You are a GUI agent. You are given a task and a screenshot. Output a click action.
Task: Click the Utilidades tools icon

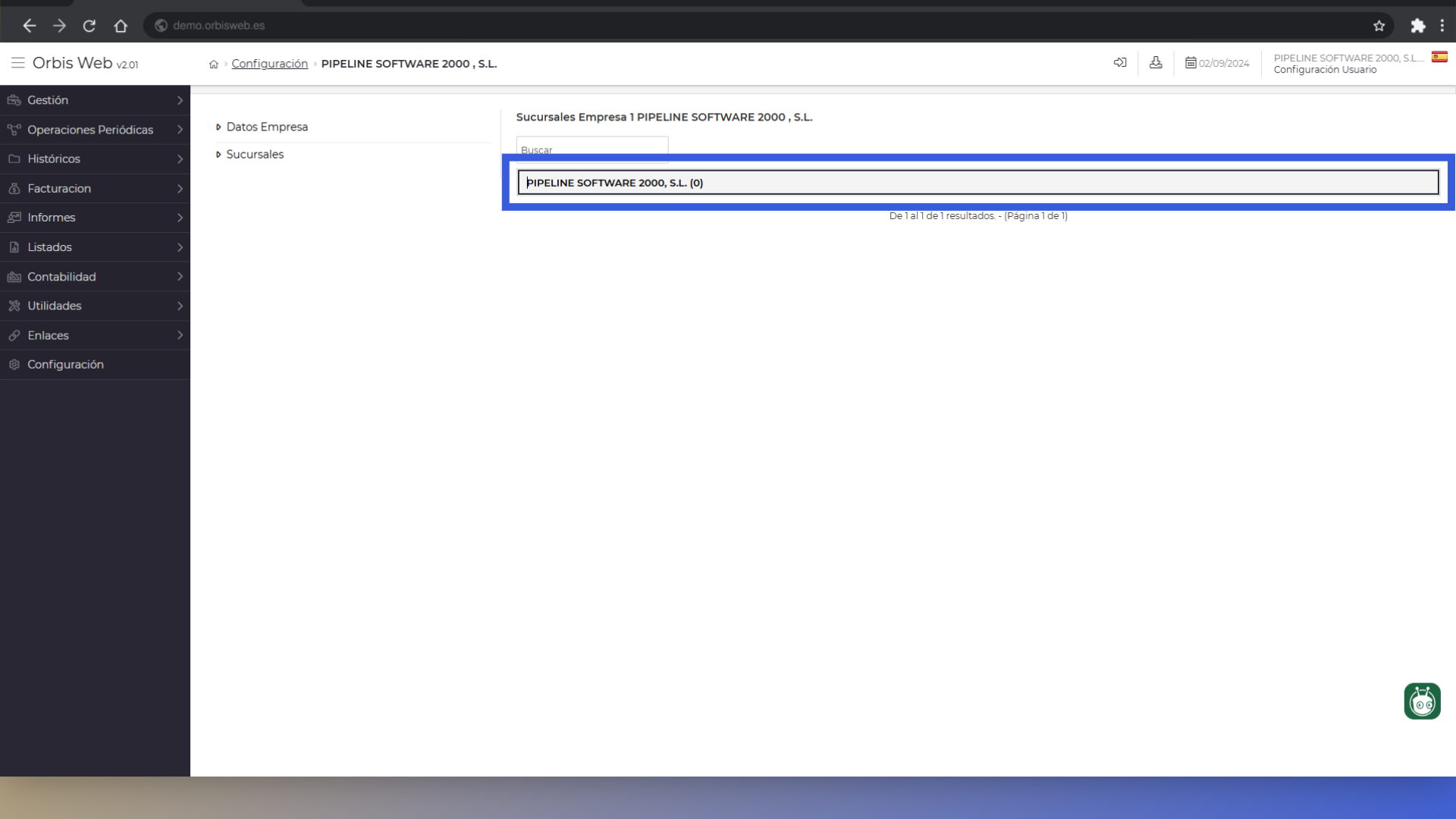[14, 306]
